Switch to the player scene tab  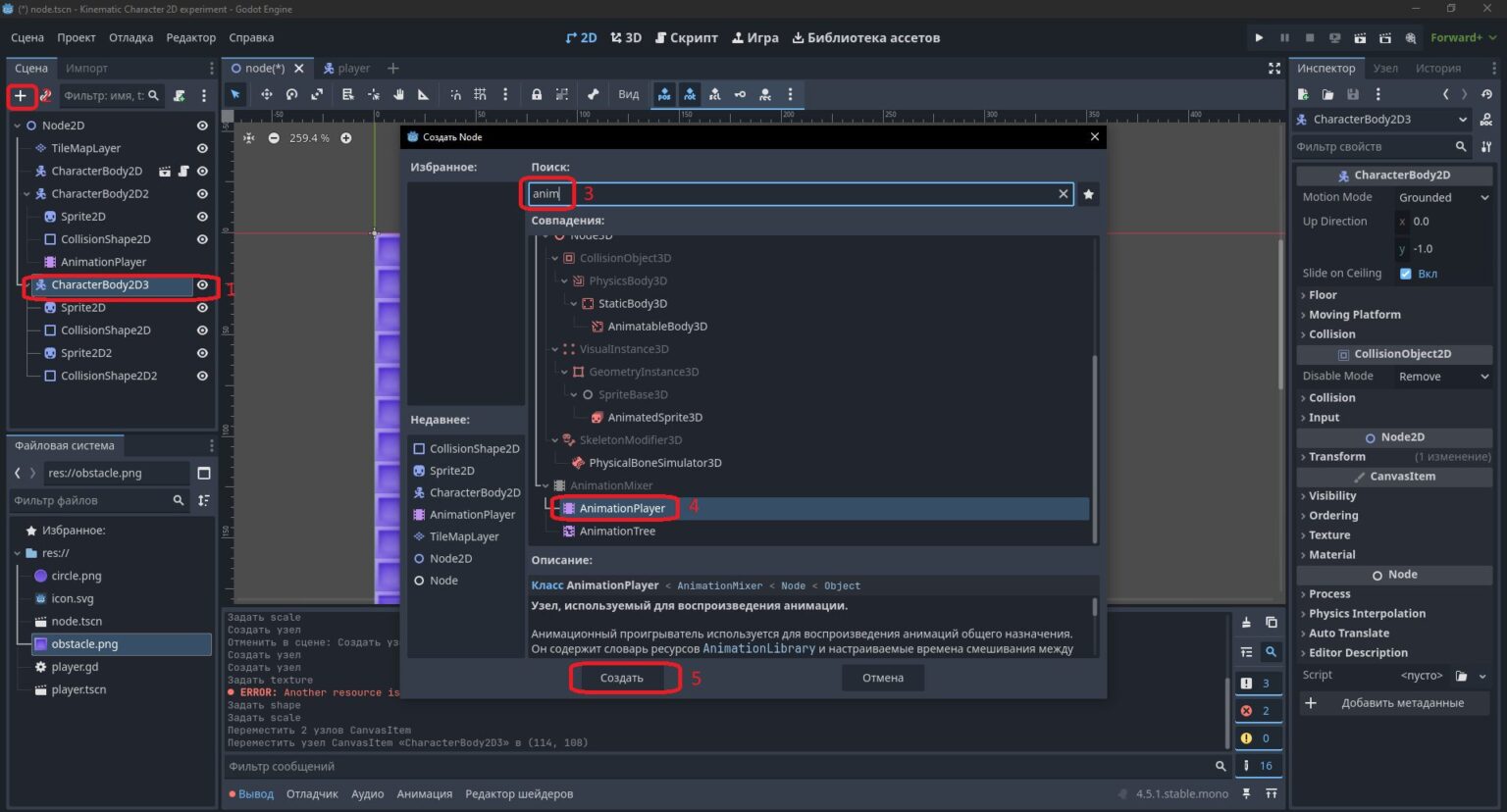tap(346, 68)
